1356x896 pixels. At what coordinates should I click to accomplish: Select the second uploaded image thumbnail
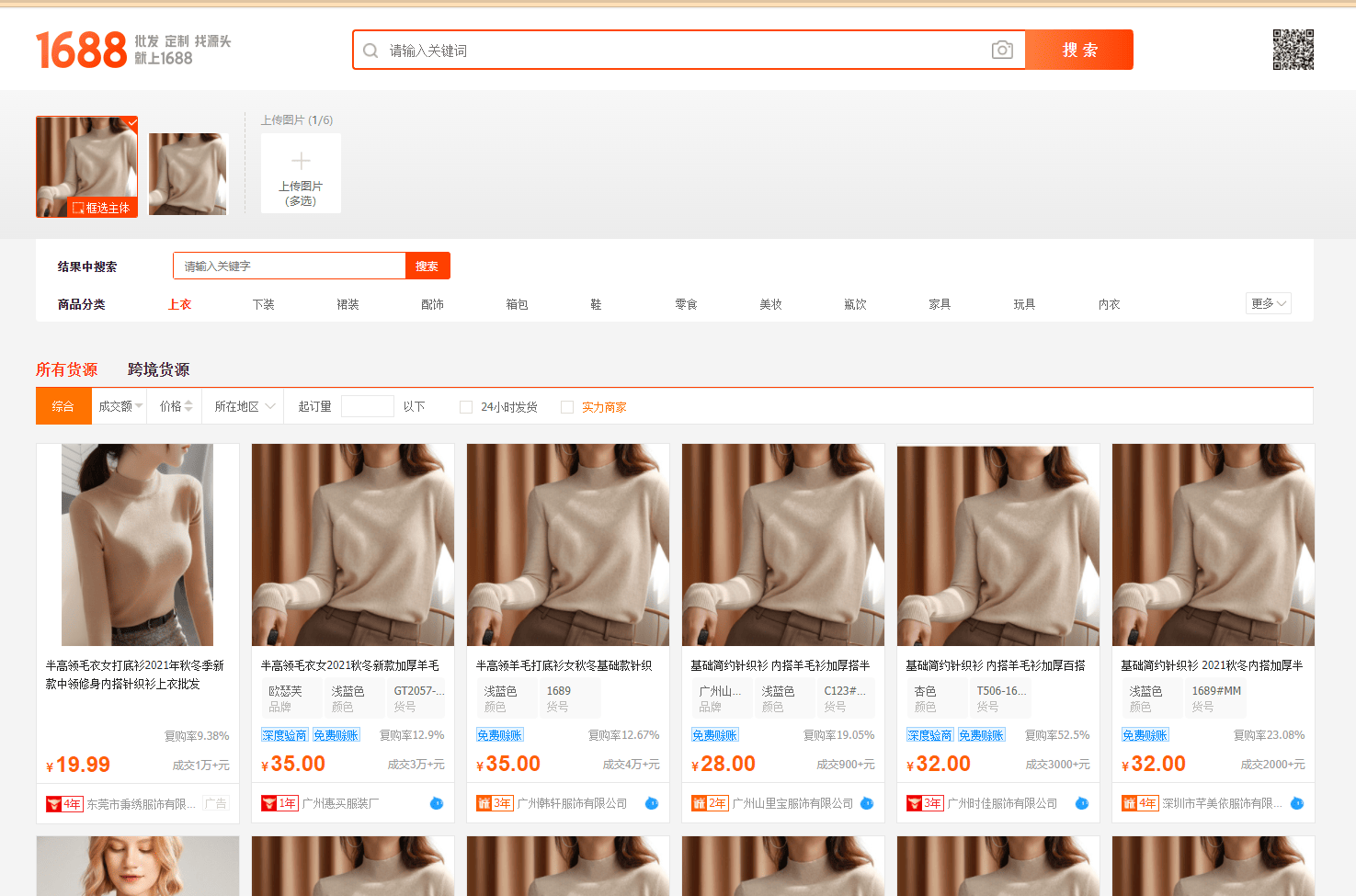[x=188, y=175]
